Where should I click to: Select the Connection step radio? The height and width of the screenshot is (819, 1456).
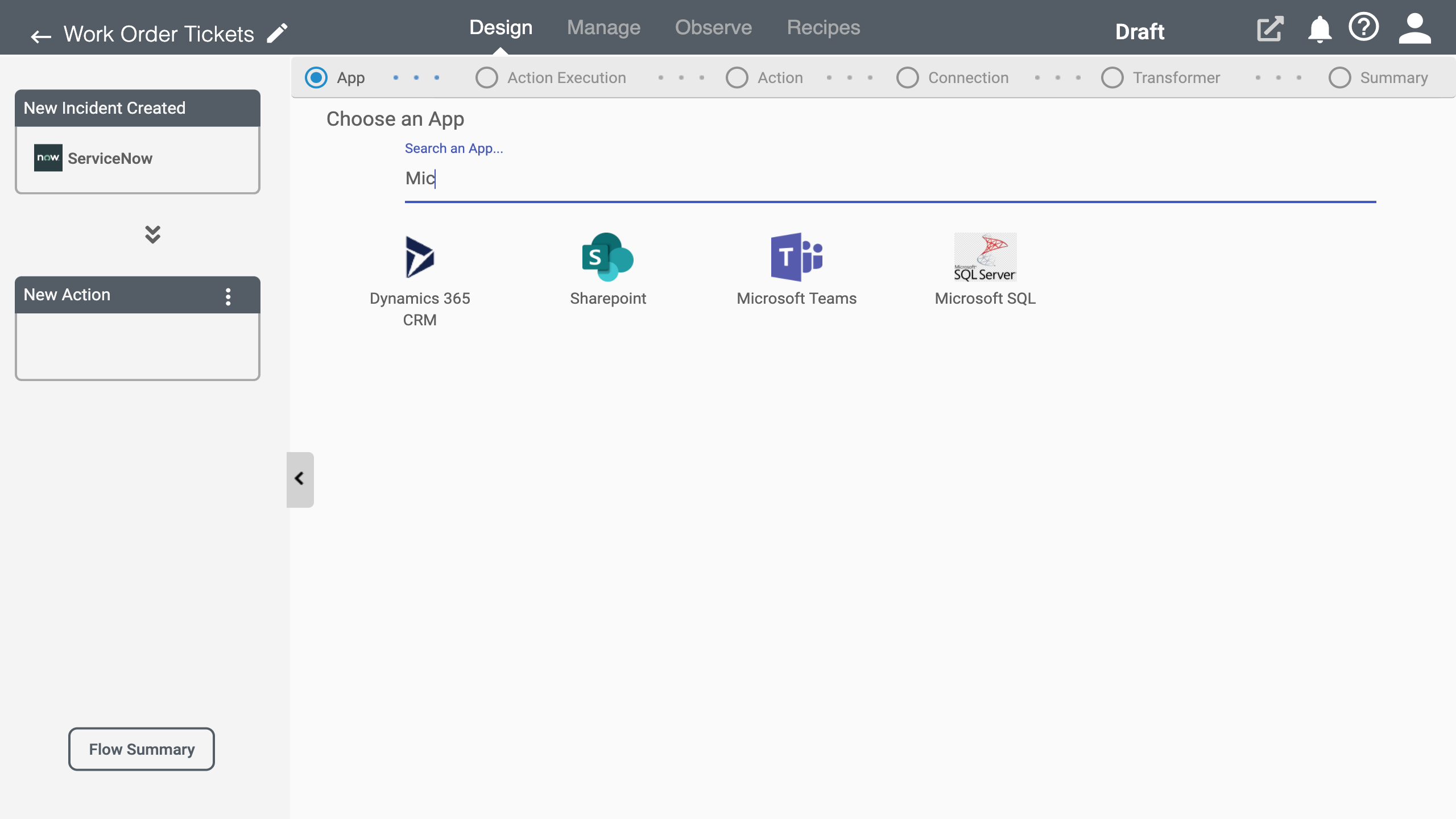pos(908,77)
